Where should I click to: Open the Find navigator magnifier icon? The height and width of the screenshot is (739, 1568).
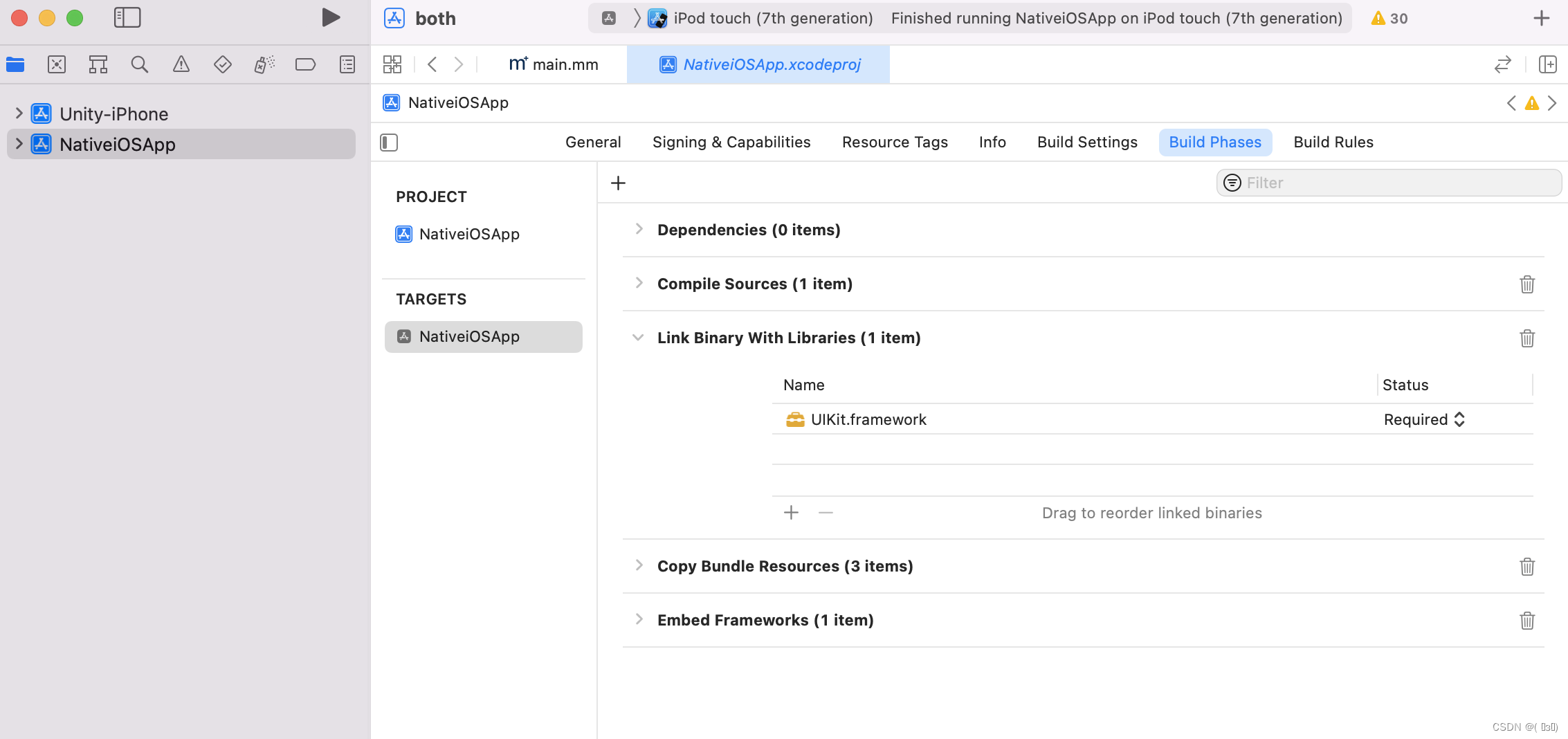pos(140,64)
